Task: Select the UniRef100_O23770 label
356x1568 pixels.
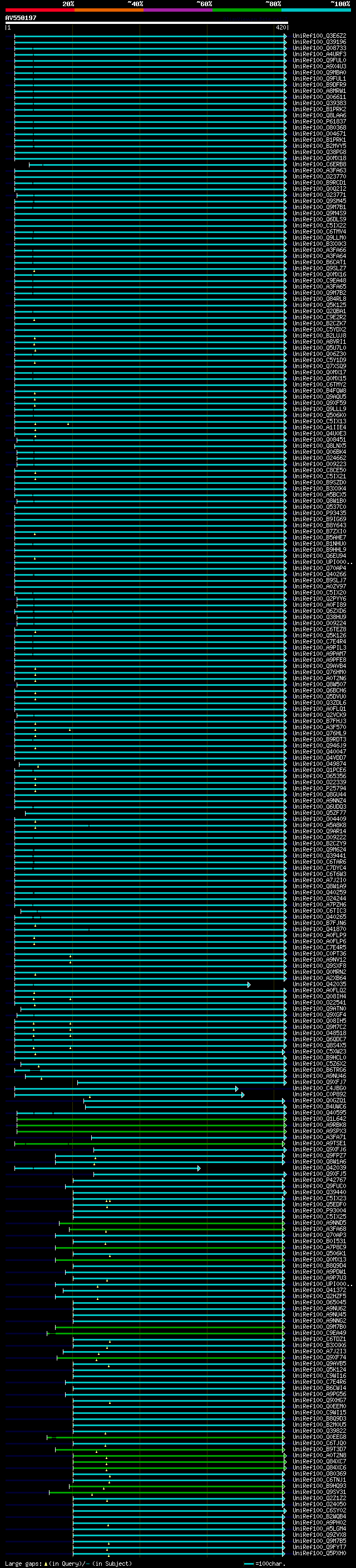Action: 319,176
